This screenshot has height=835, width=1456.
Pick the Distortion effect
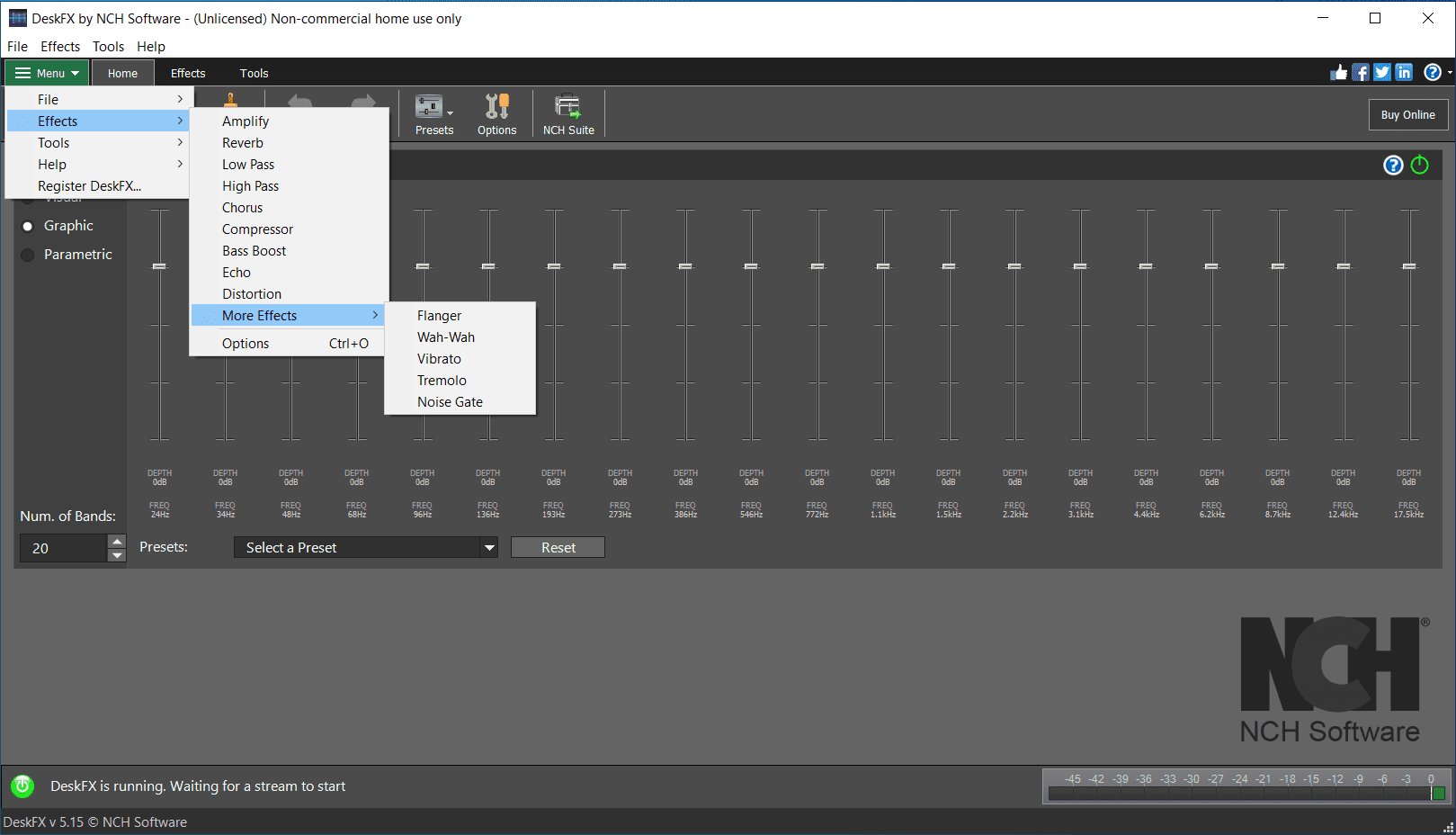[x=290, y=294]
